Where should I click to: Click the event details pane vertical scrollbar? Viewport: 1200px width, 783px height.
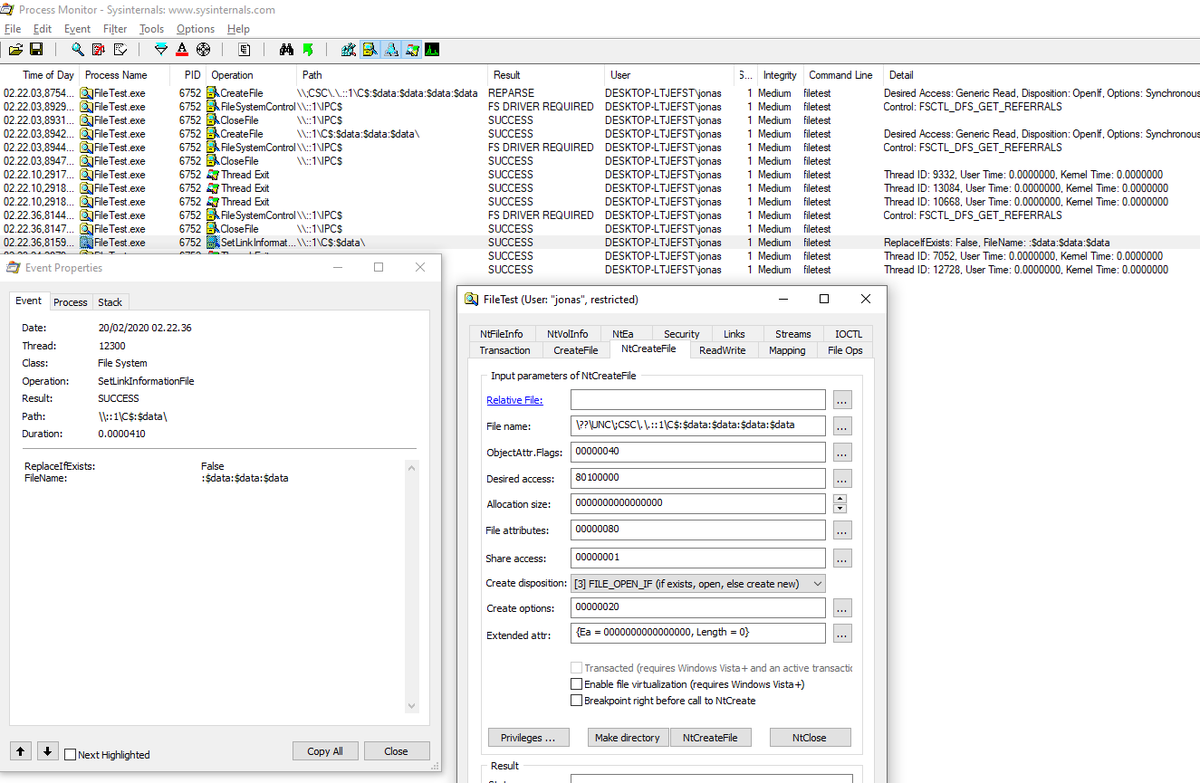click(410, 587)
